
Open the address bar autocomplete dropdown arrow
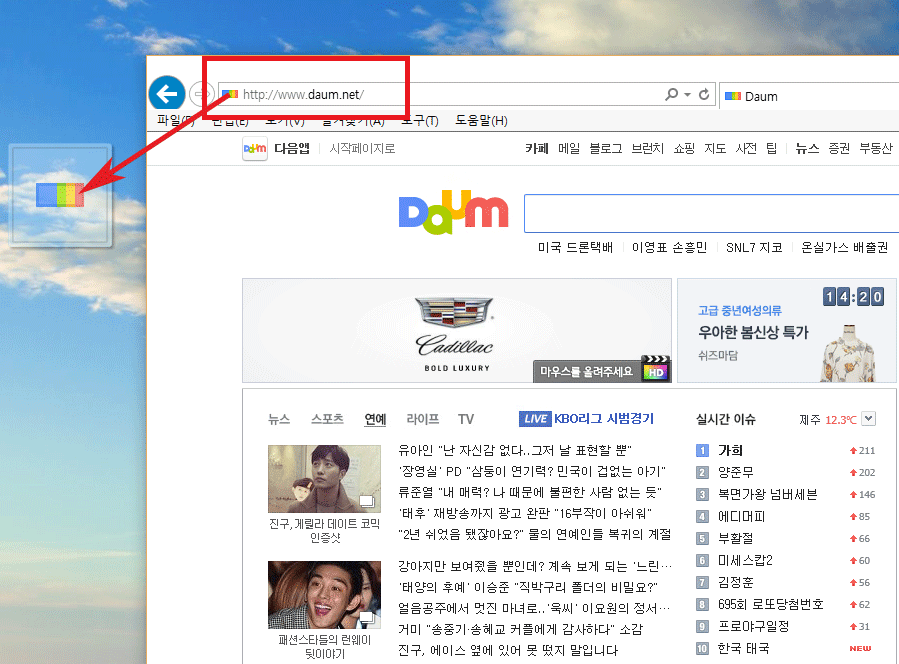[687, 95]
